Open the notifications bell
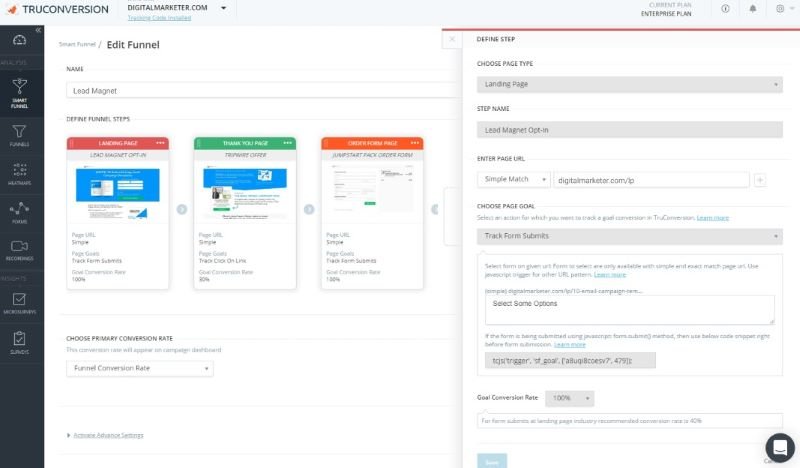 click(x=753, y=9)
